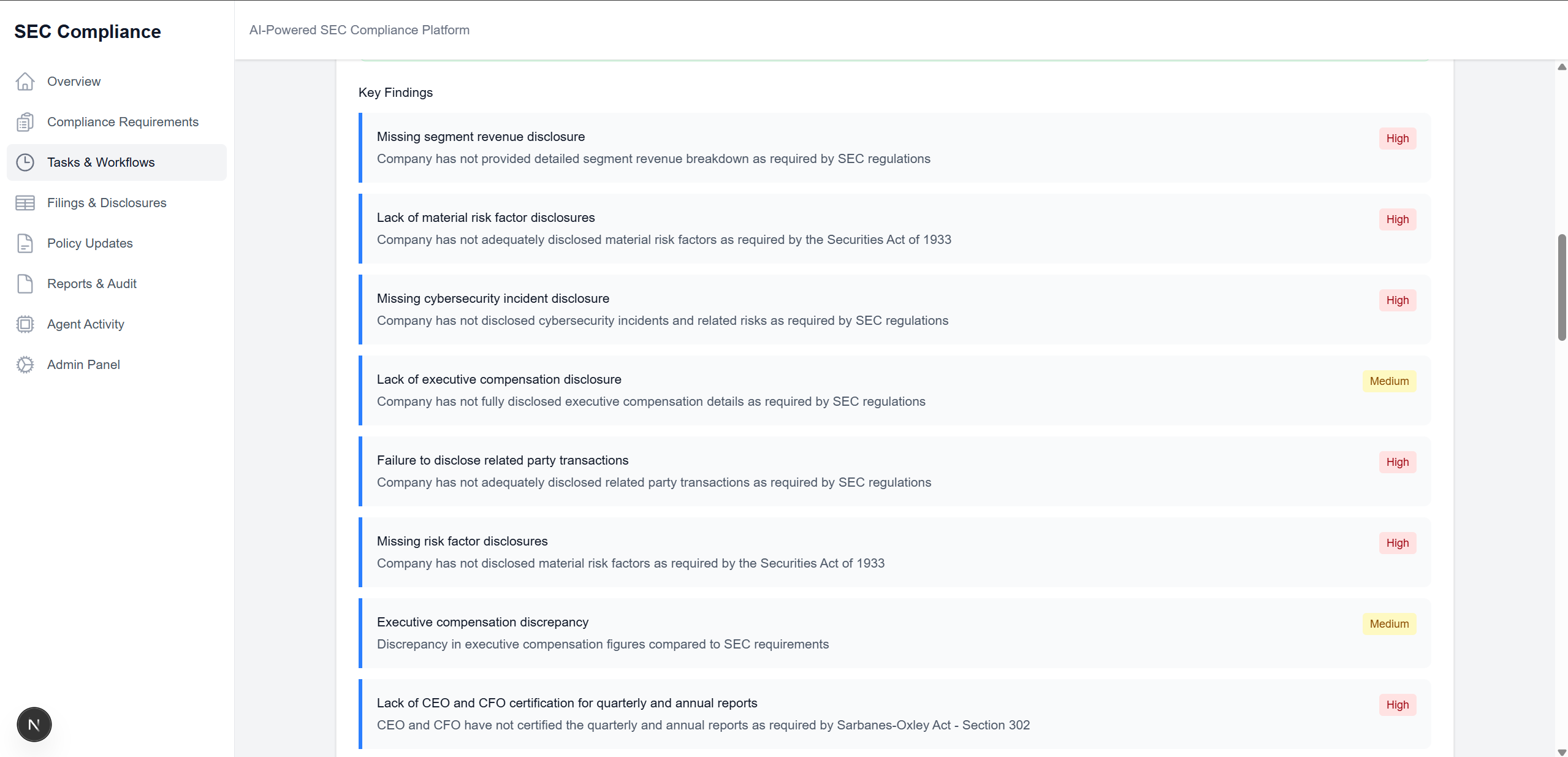
Task: Click the scroll down arrow
Action: (x=1561, y=752)
